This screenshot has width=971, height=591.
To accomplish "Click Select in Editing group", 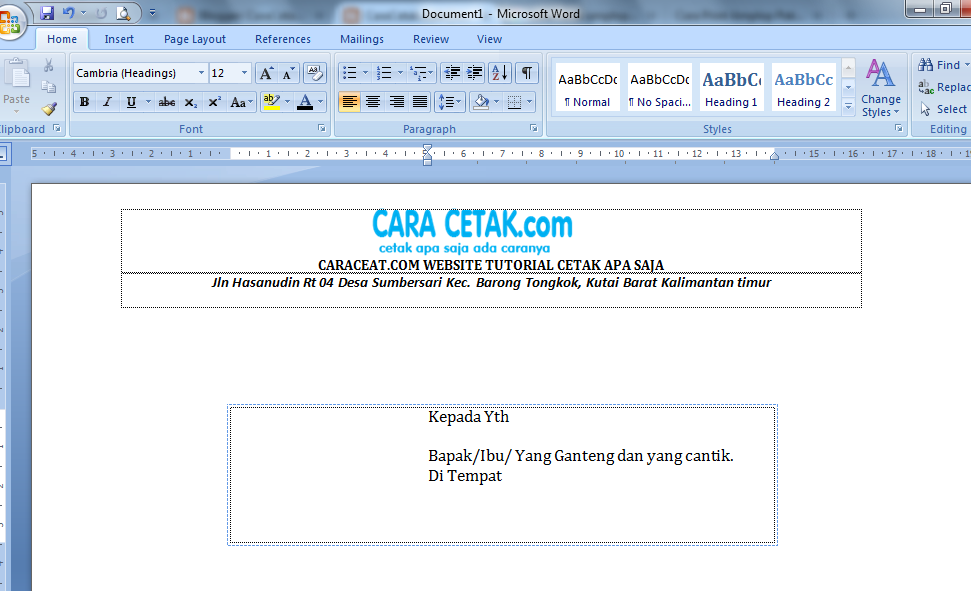I will click(944, 109).
